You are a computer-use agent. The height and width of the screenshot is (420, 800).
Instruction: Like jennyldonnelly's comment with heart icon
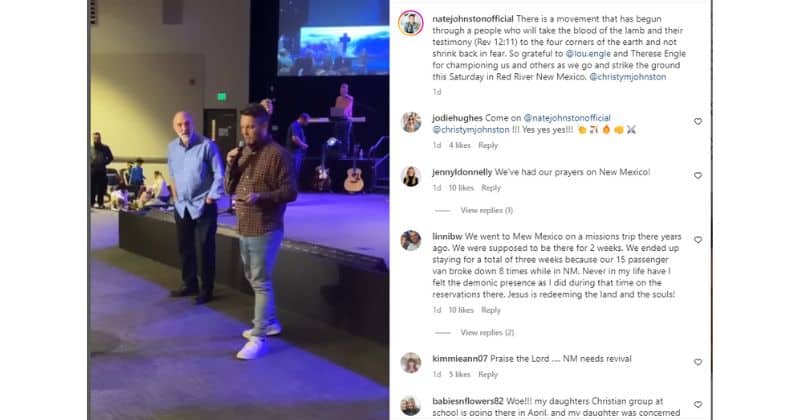[697, 176]
